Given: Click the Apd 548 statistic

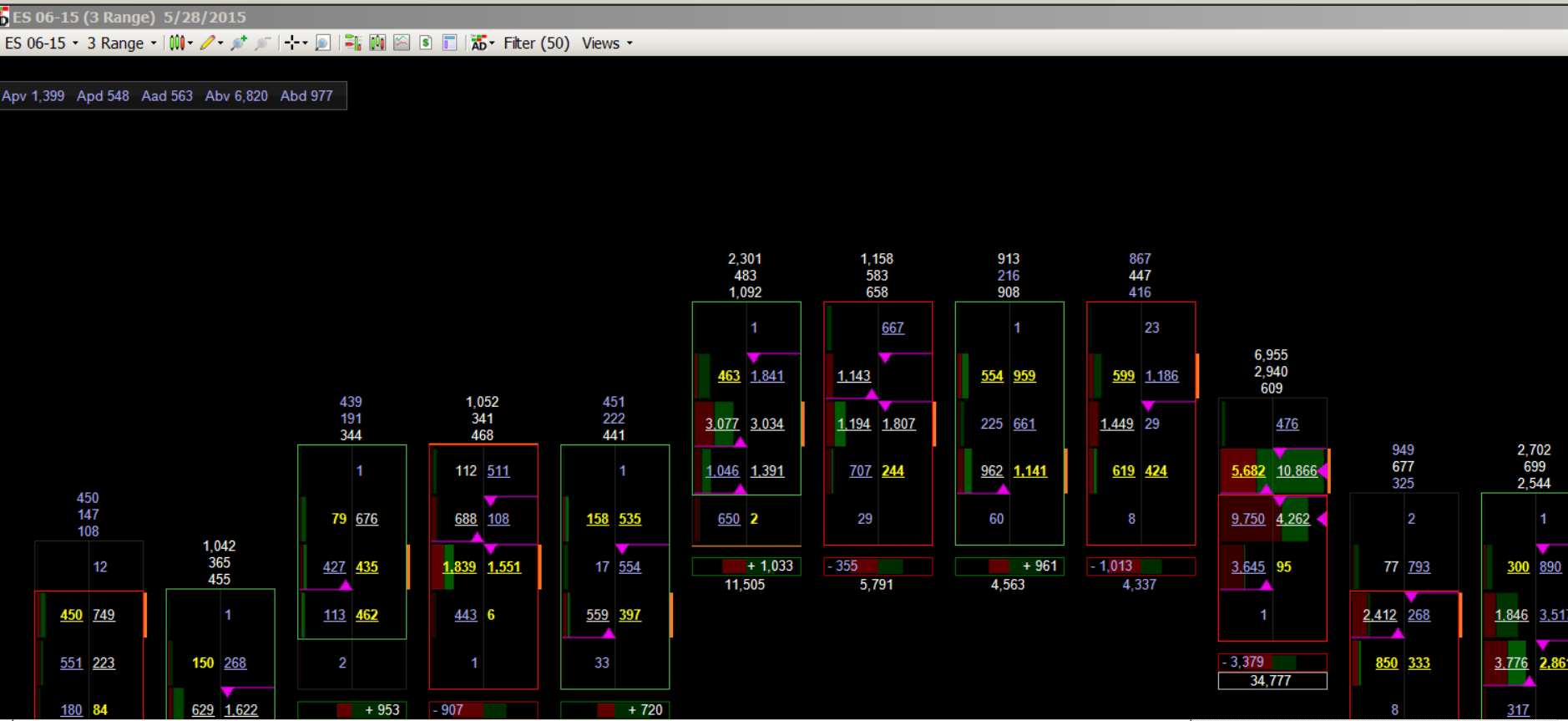Looking at the screenshot, I should click(x=103, y=96).
